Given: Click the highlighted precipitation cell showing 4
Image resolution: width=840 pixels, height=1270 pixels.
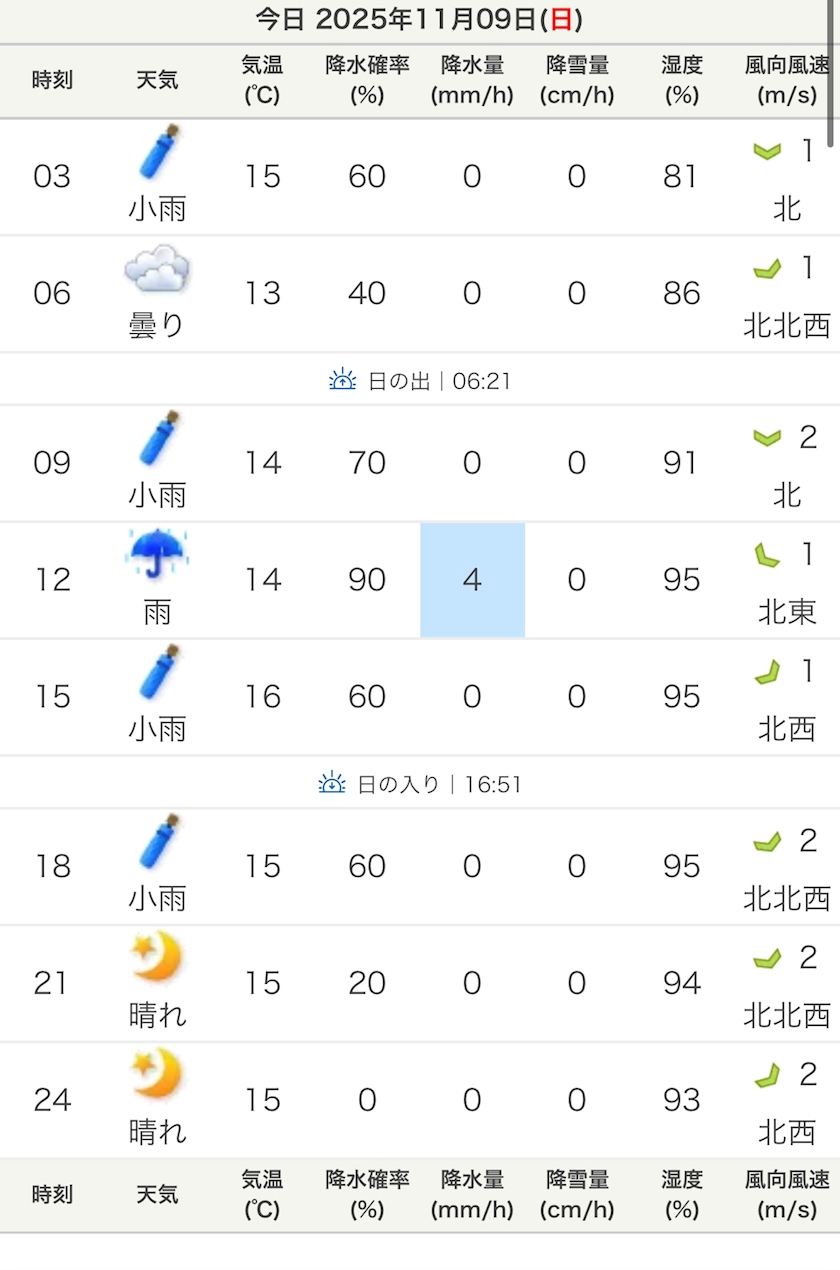Looking at the screenshot, I should (472, 580).
